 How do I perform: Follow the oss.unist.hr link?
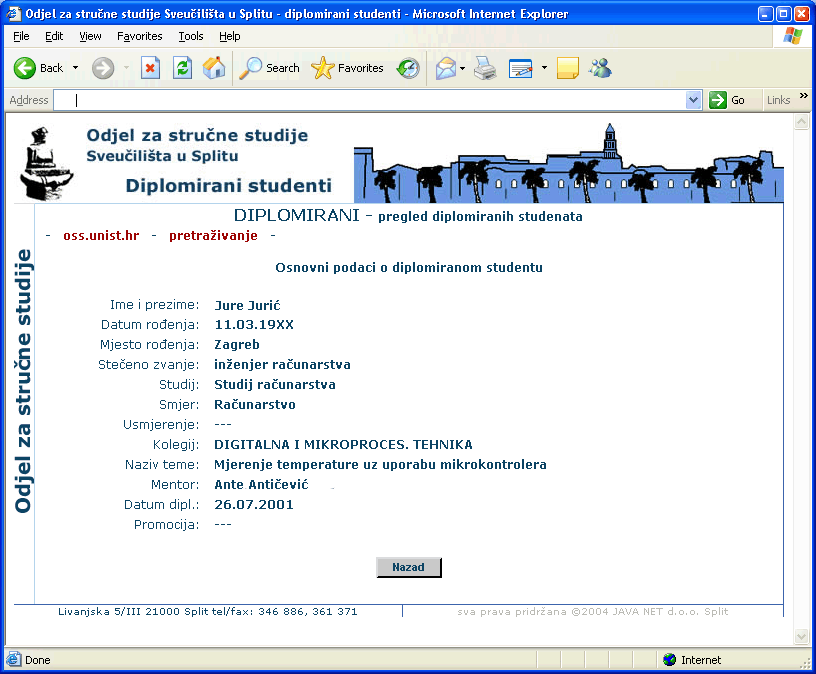[101, 236]
